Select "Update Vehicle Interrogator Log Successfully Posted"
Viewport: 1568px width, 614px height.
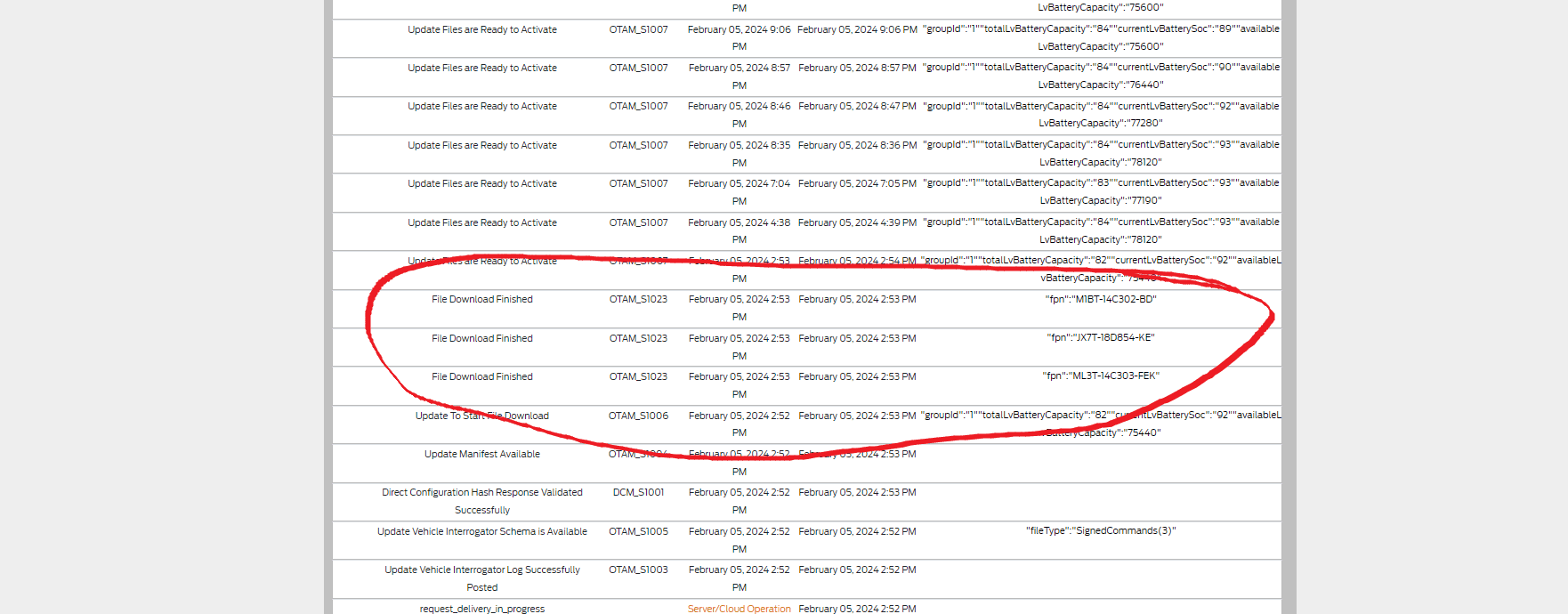click(x=481, y=570)
